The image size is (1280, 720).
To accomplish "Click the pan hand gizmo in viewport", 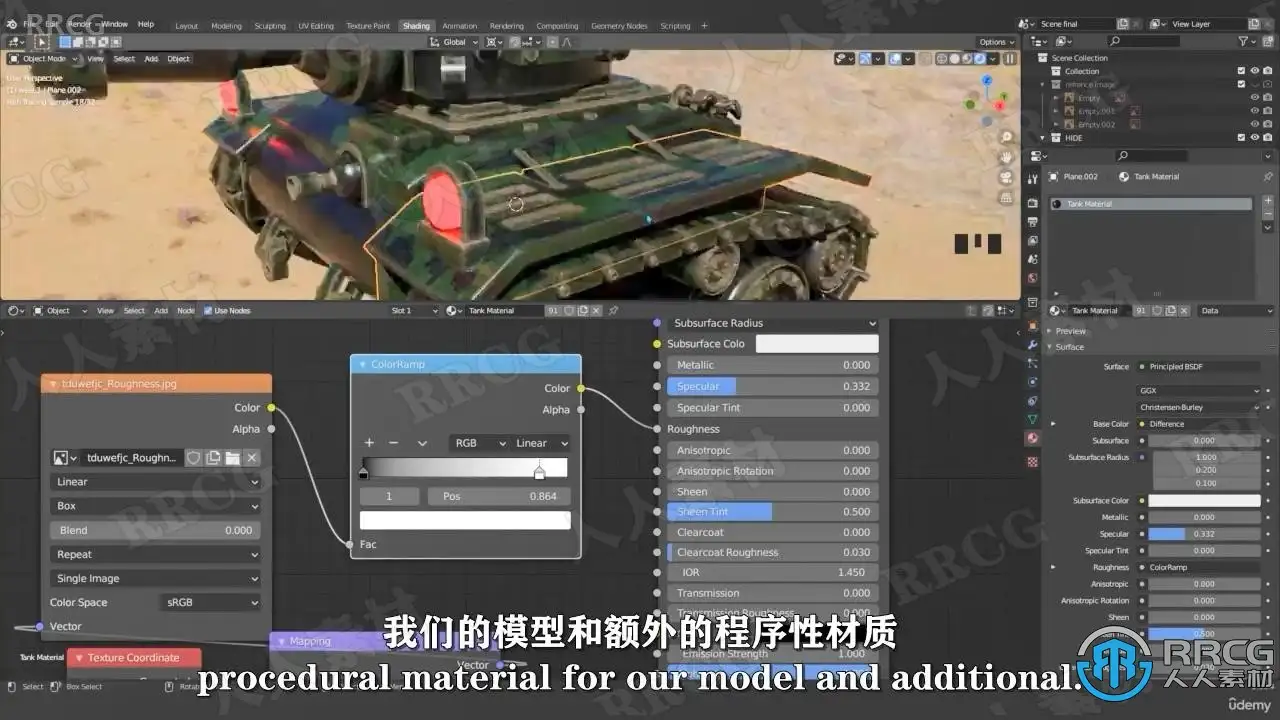I will 1006,156.
